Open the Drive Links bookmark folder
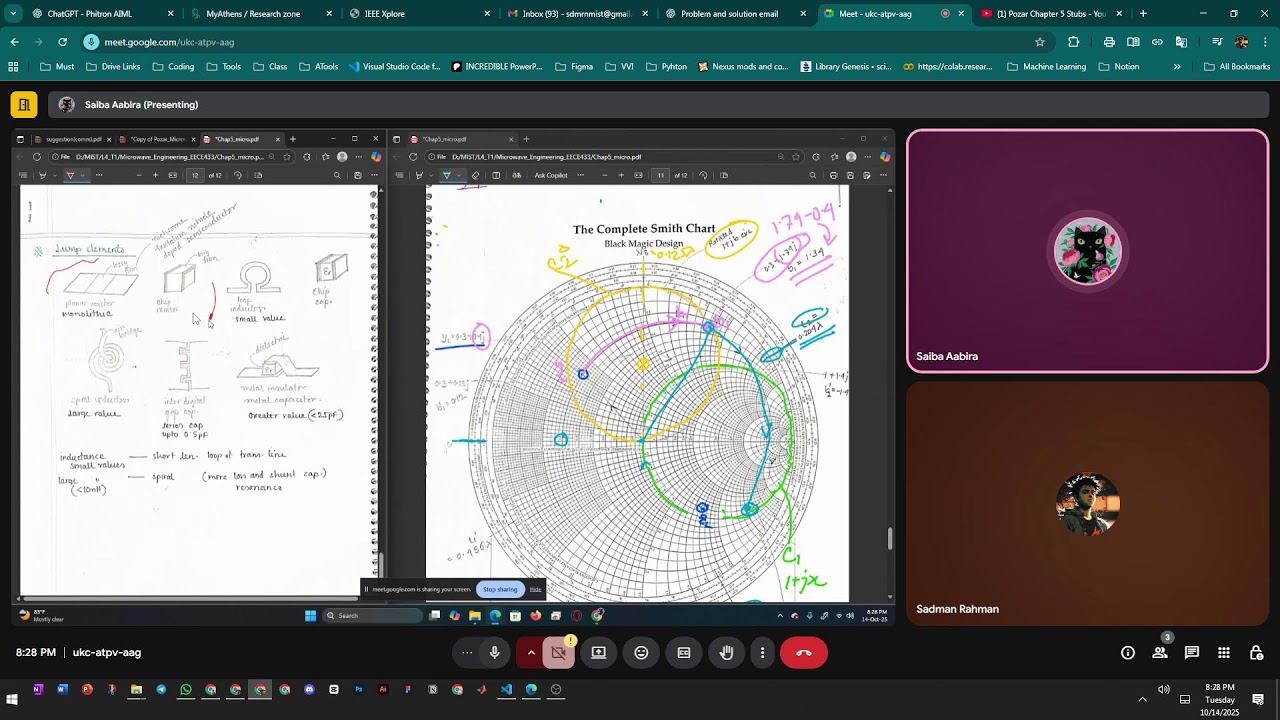 [113, 67]
